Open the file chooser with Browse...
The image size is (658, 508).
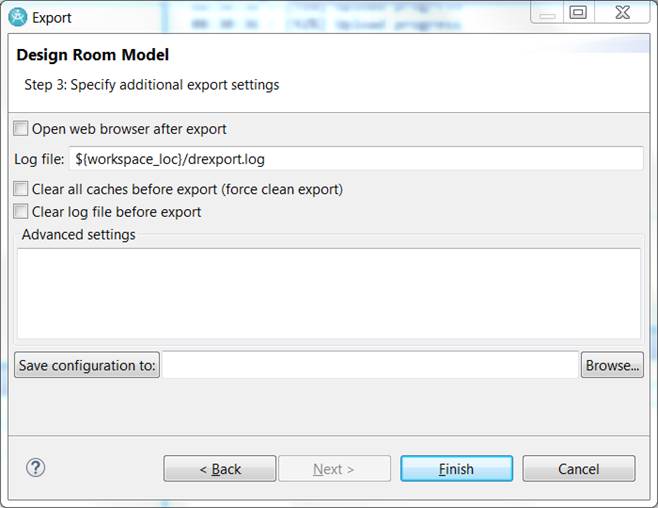coord(612,365)
